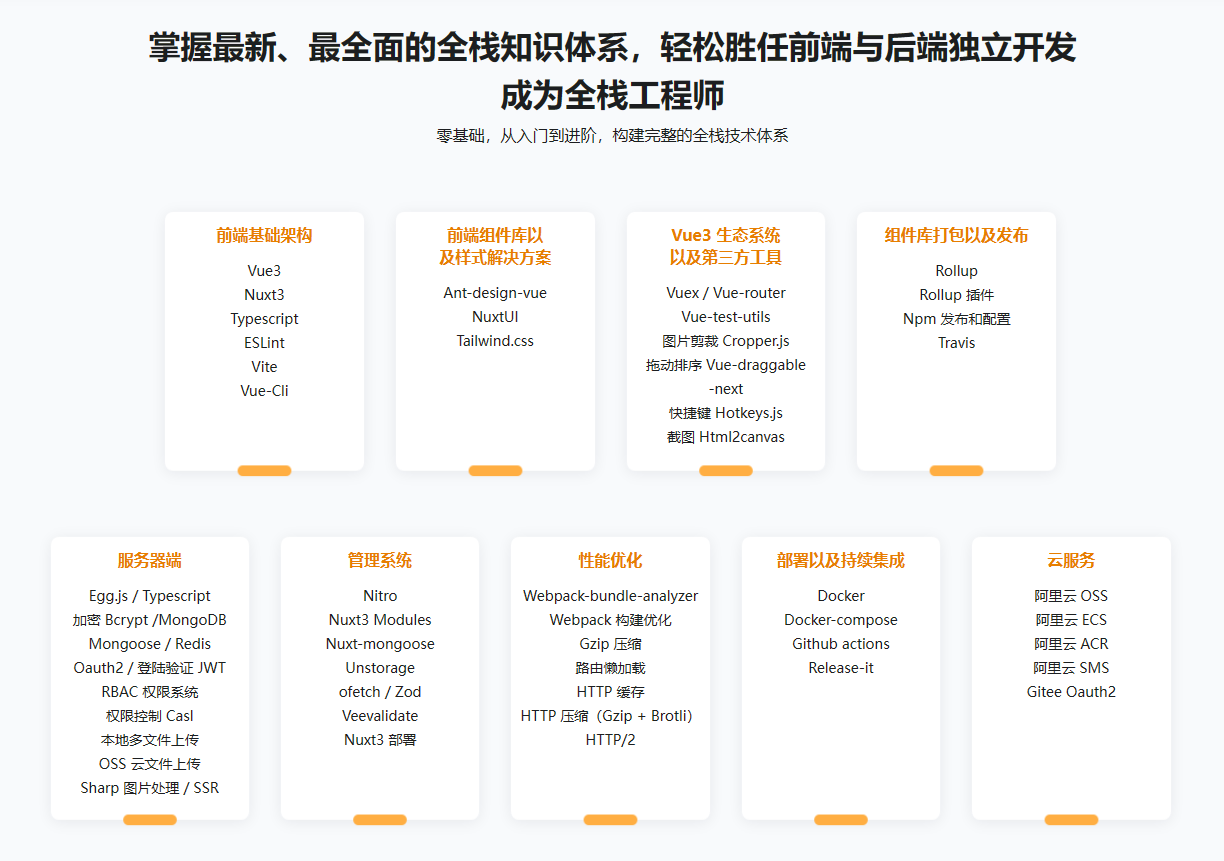
Task: Click the 服务器端 card heading
Action: (150, 561)
